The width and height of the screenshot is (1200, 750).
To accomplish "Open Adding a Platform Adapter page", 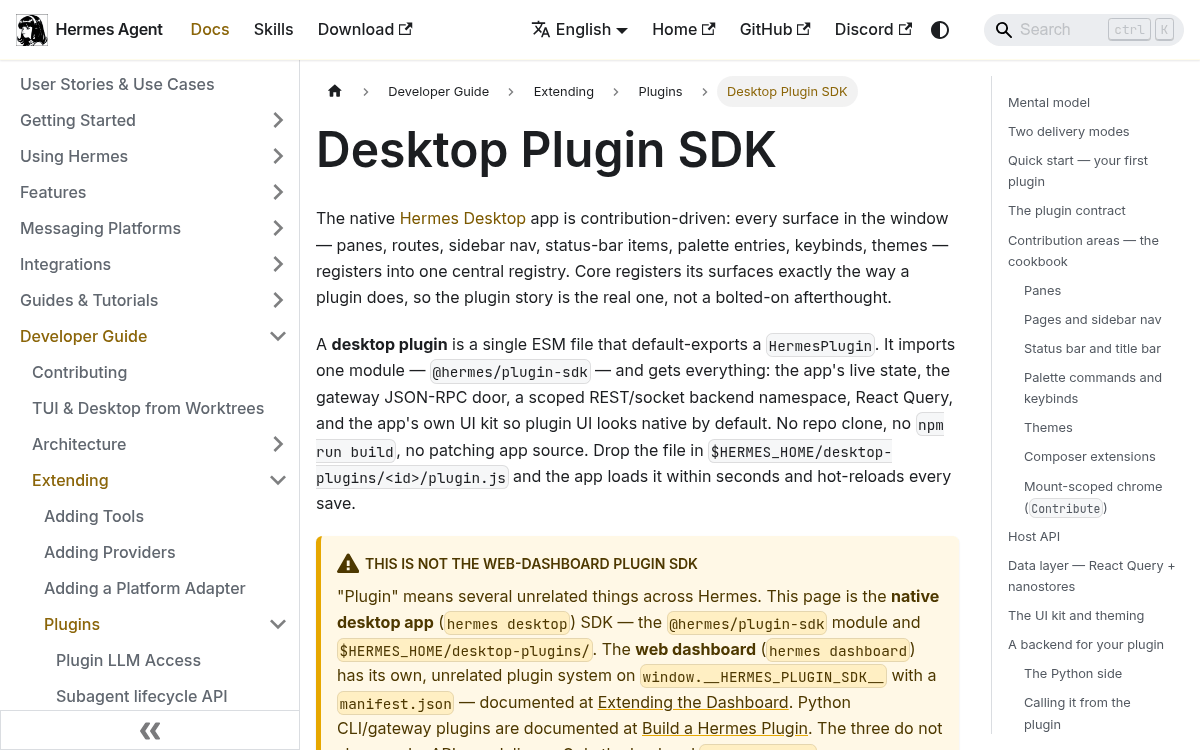I will (x=145, y=588).
